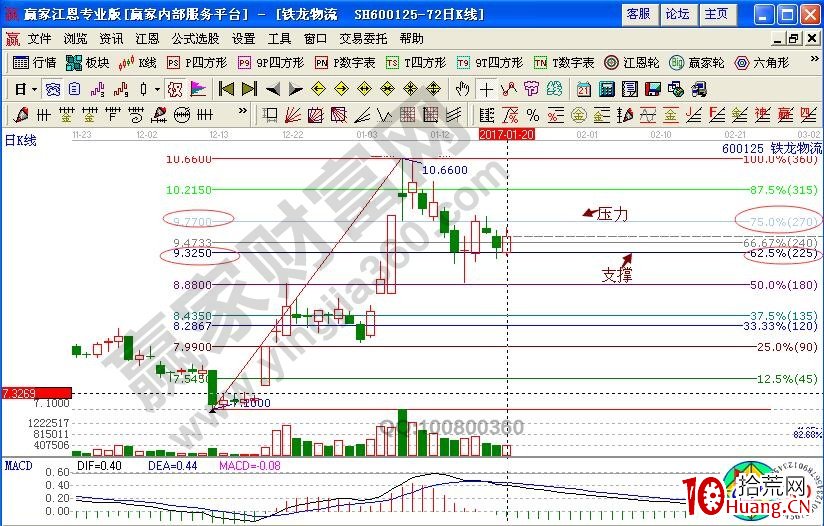Click the purple 节 icon

[x=531, y=89]
